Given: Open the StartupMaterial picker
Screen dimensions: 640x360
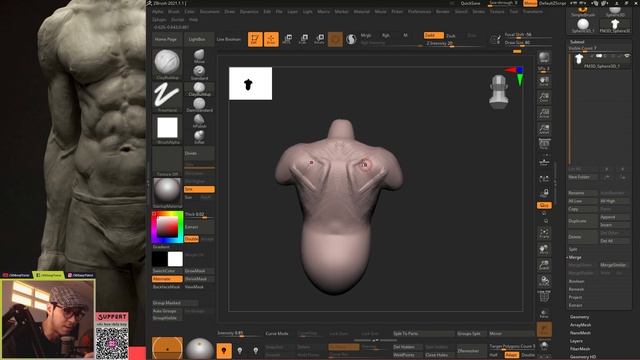Looking at the screenshot, I should tap(167, 193).
